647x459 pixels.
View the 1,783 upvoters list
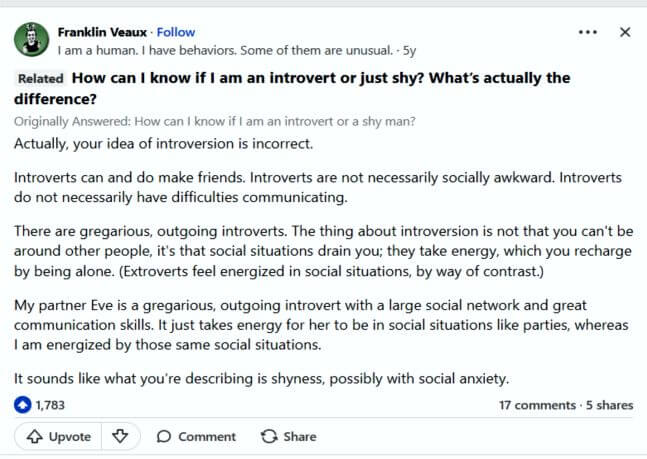pyautogui.click(x=50, y=405)
